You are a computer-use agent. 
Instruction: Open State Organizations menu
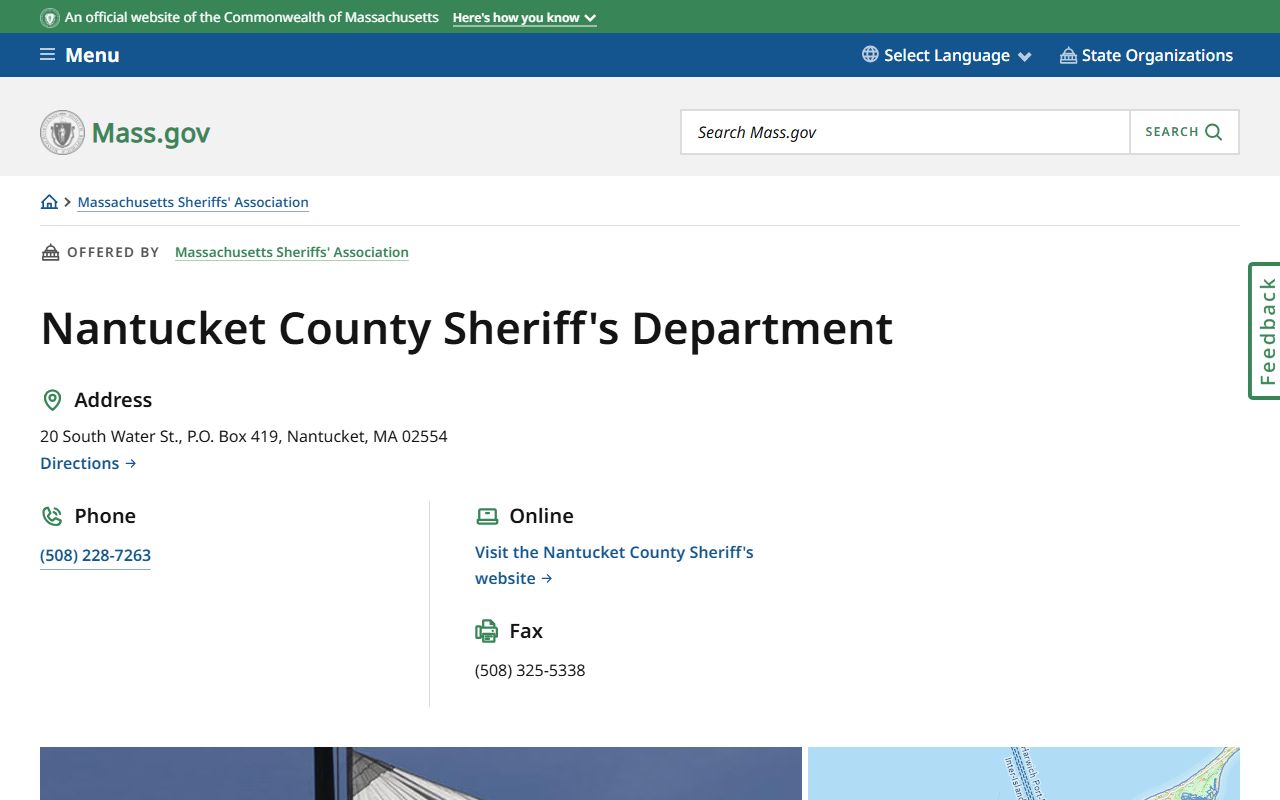pos(1146,55)
